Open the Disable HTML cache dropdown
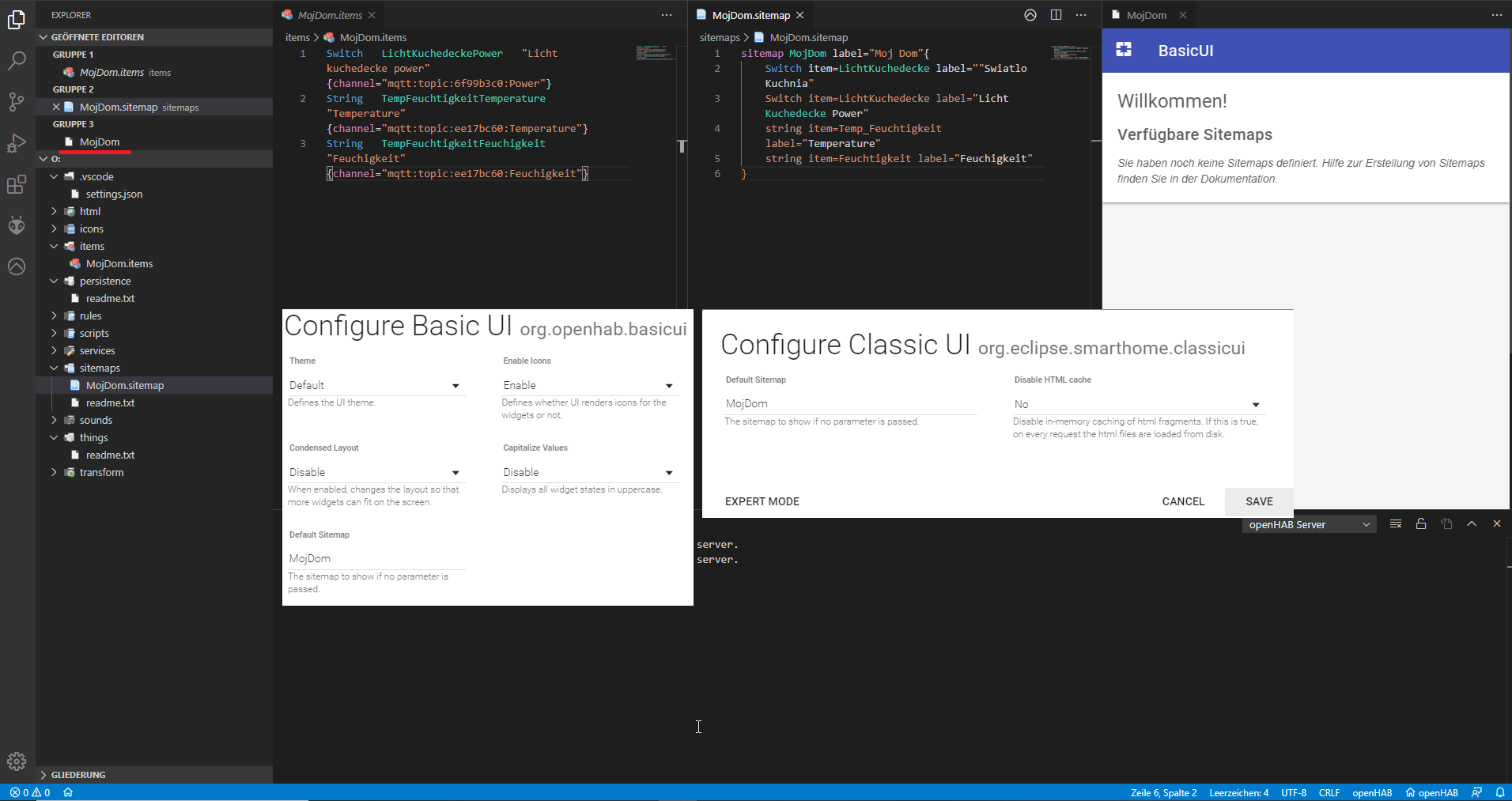The height and width of the screenshot is (801, 1512). click(1138, 404)
